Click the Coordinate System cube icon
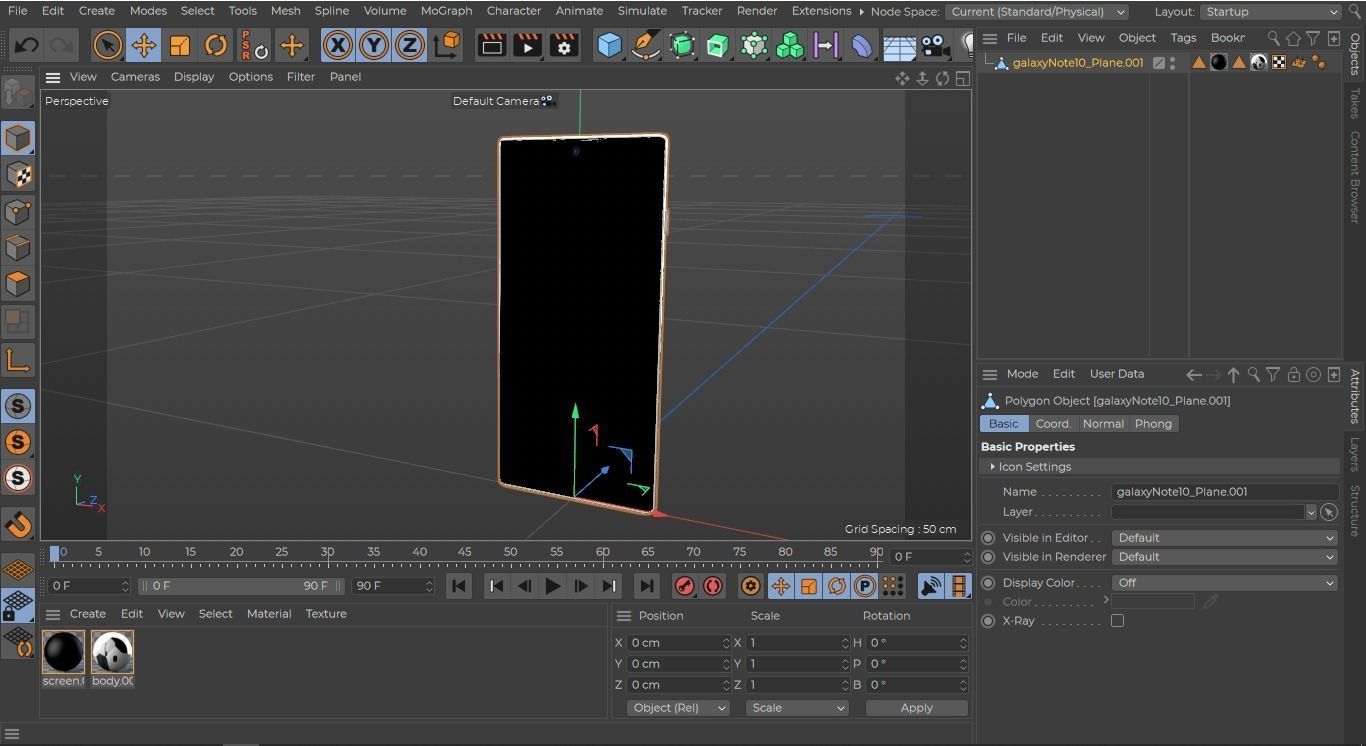1366x746 pixels. pyautogui.click(x=448, y=45)
